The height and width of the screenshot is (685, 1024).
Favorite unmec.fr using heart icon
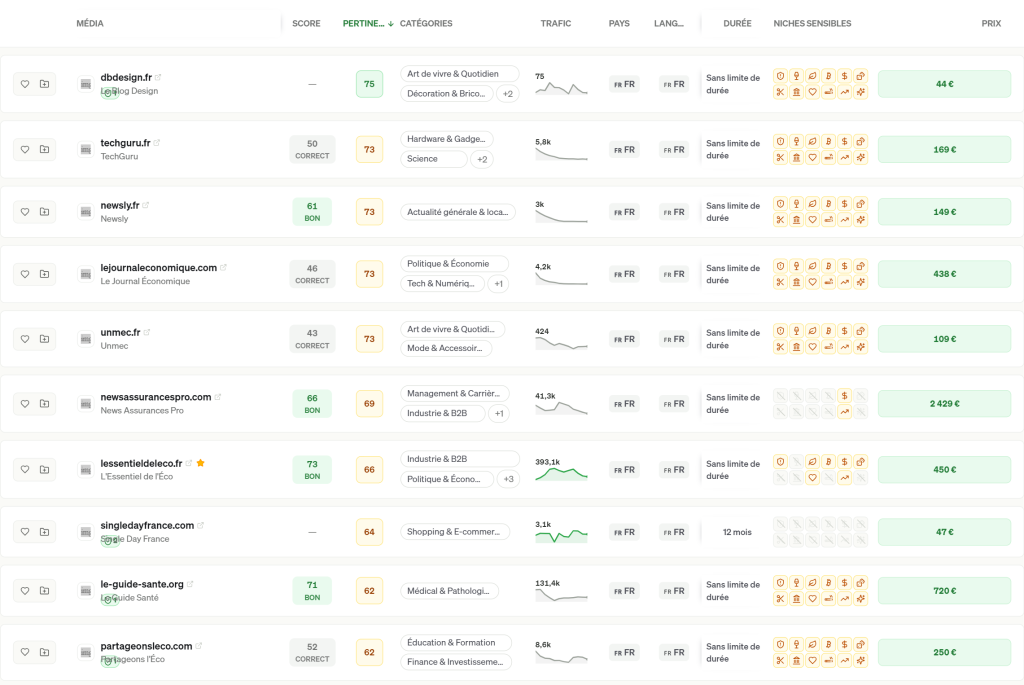tap(25, 339)
